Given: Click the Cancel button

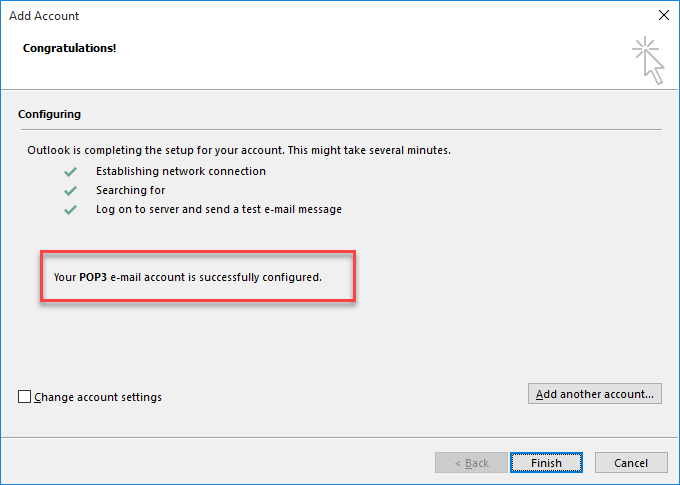Looking at the screenshot, I should (631, 463).
